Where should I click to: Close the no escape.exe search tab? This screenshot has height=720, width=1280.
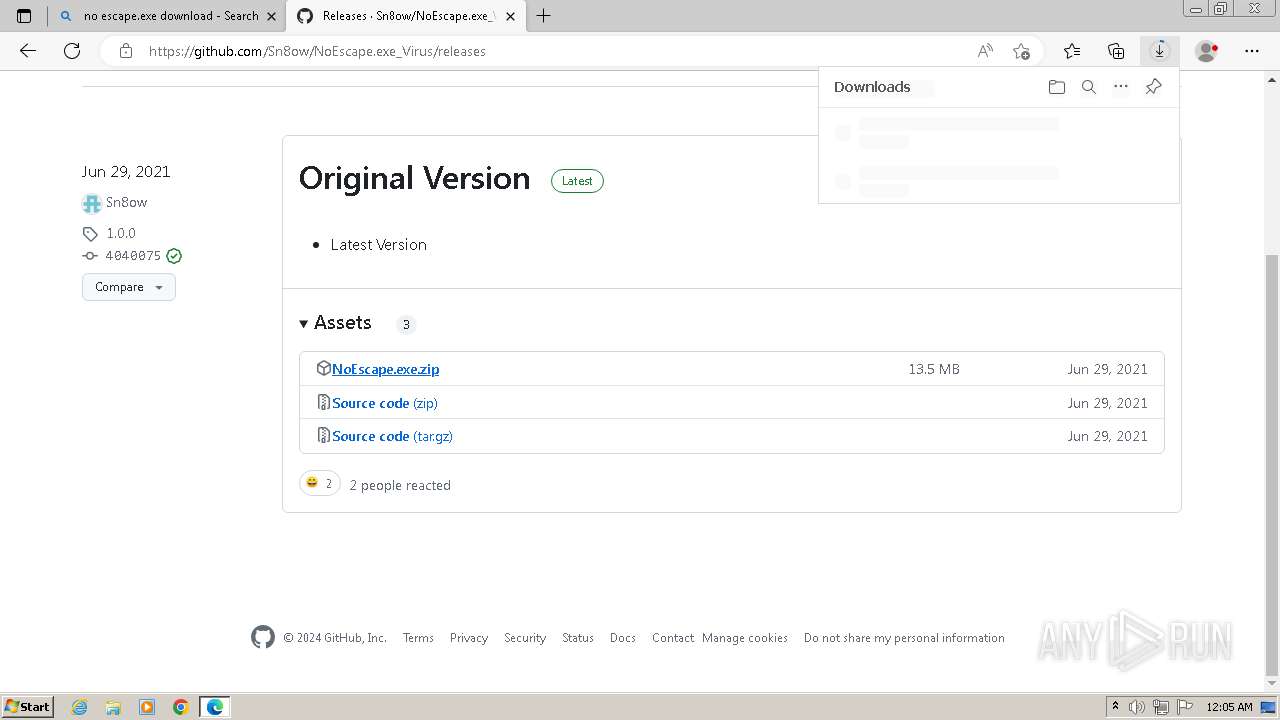(x=271, y=16)
